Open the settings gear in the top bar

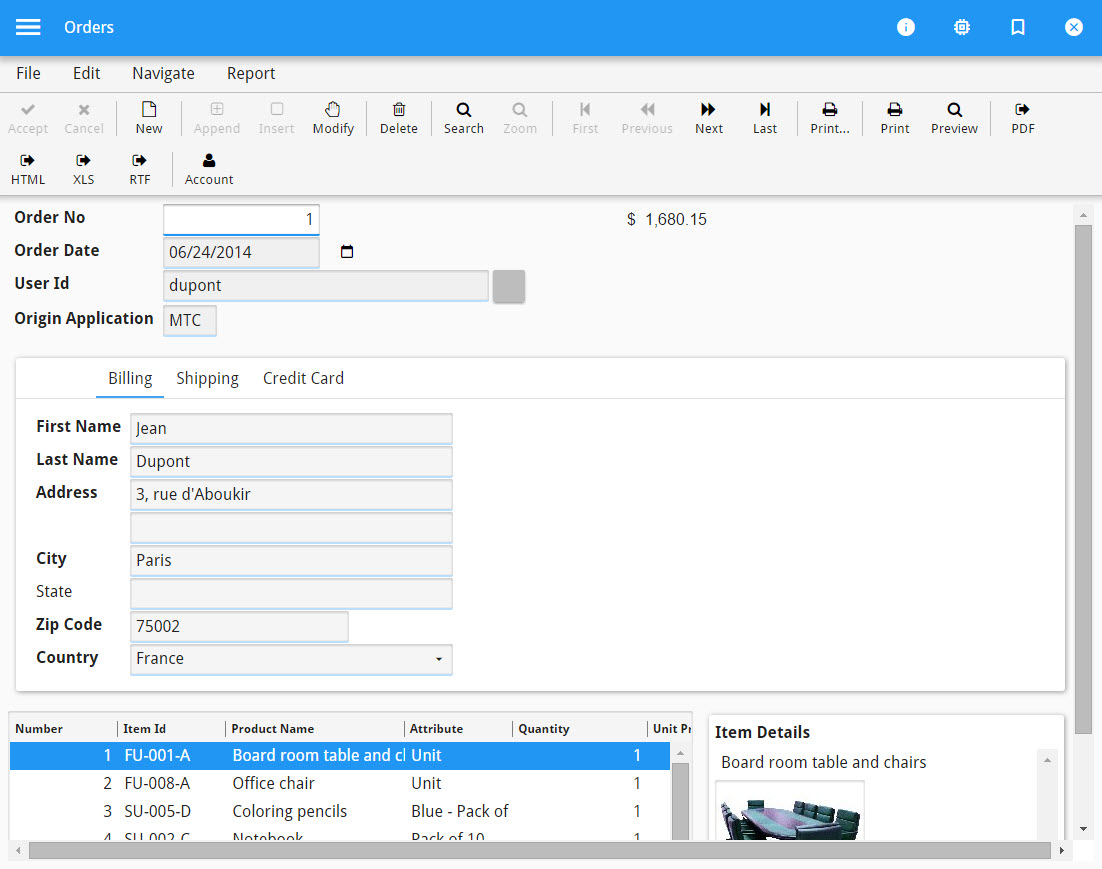click(x=962, y=27)
